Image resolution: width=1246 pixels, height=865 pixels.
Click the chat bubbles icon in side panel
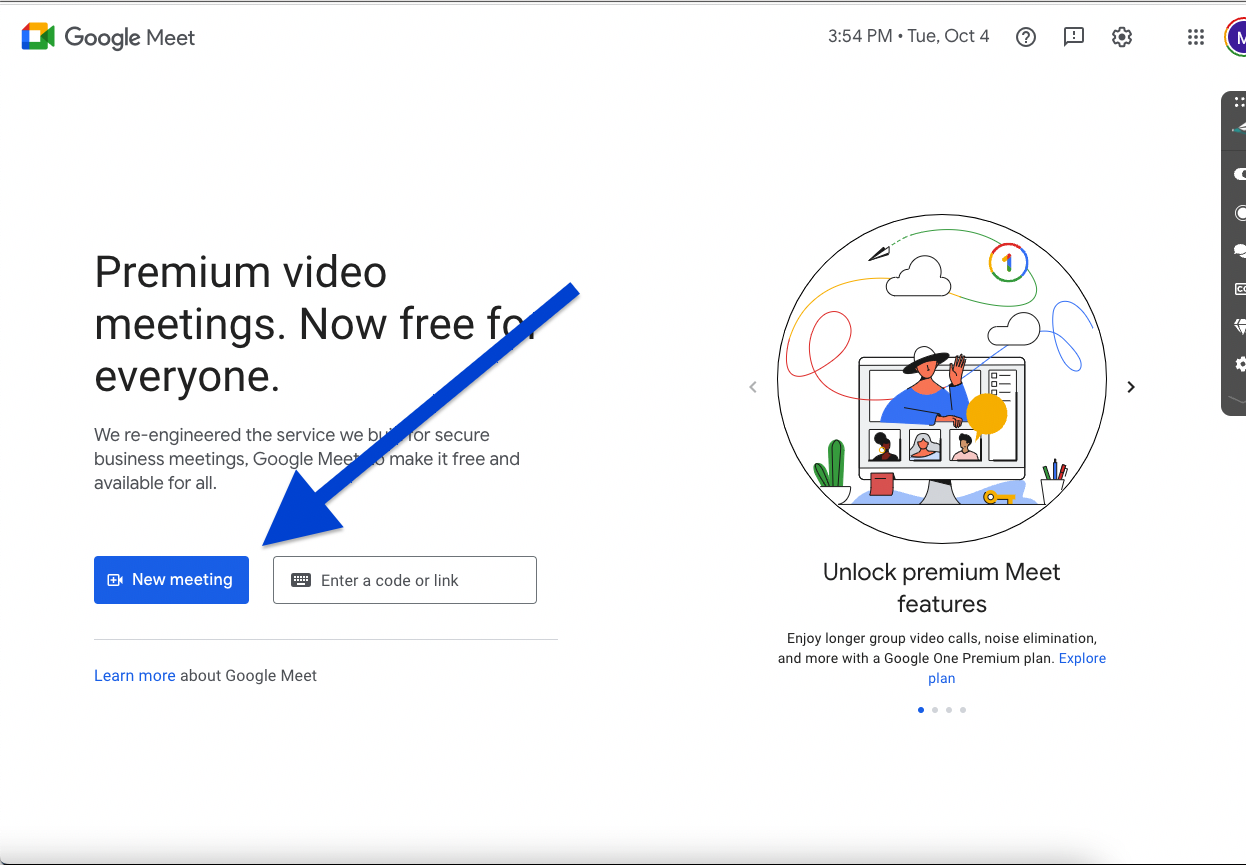(1241, 251)
